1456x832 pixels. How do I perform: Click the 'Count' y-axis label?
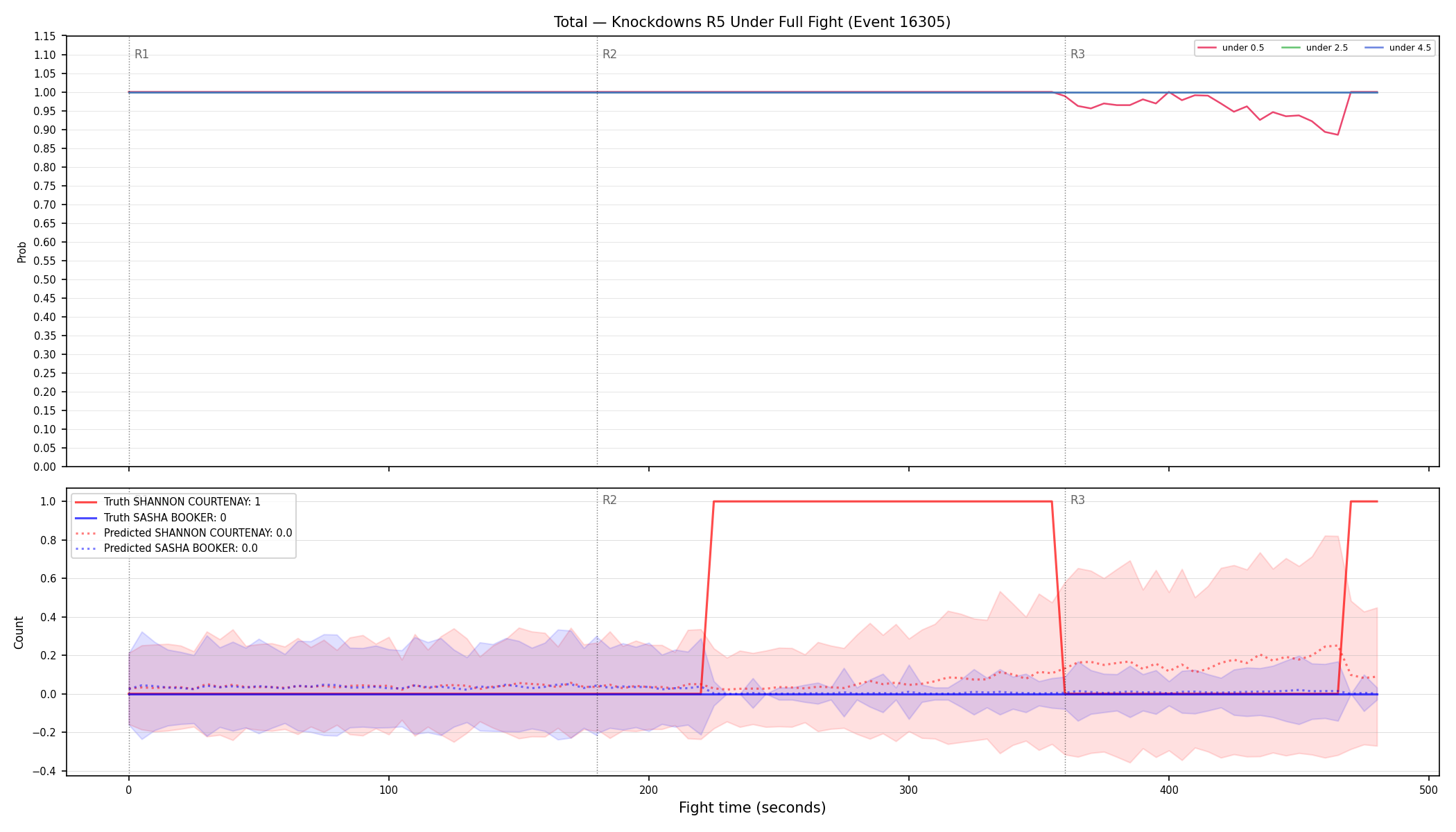tap(19, 632)
